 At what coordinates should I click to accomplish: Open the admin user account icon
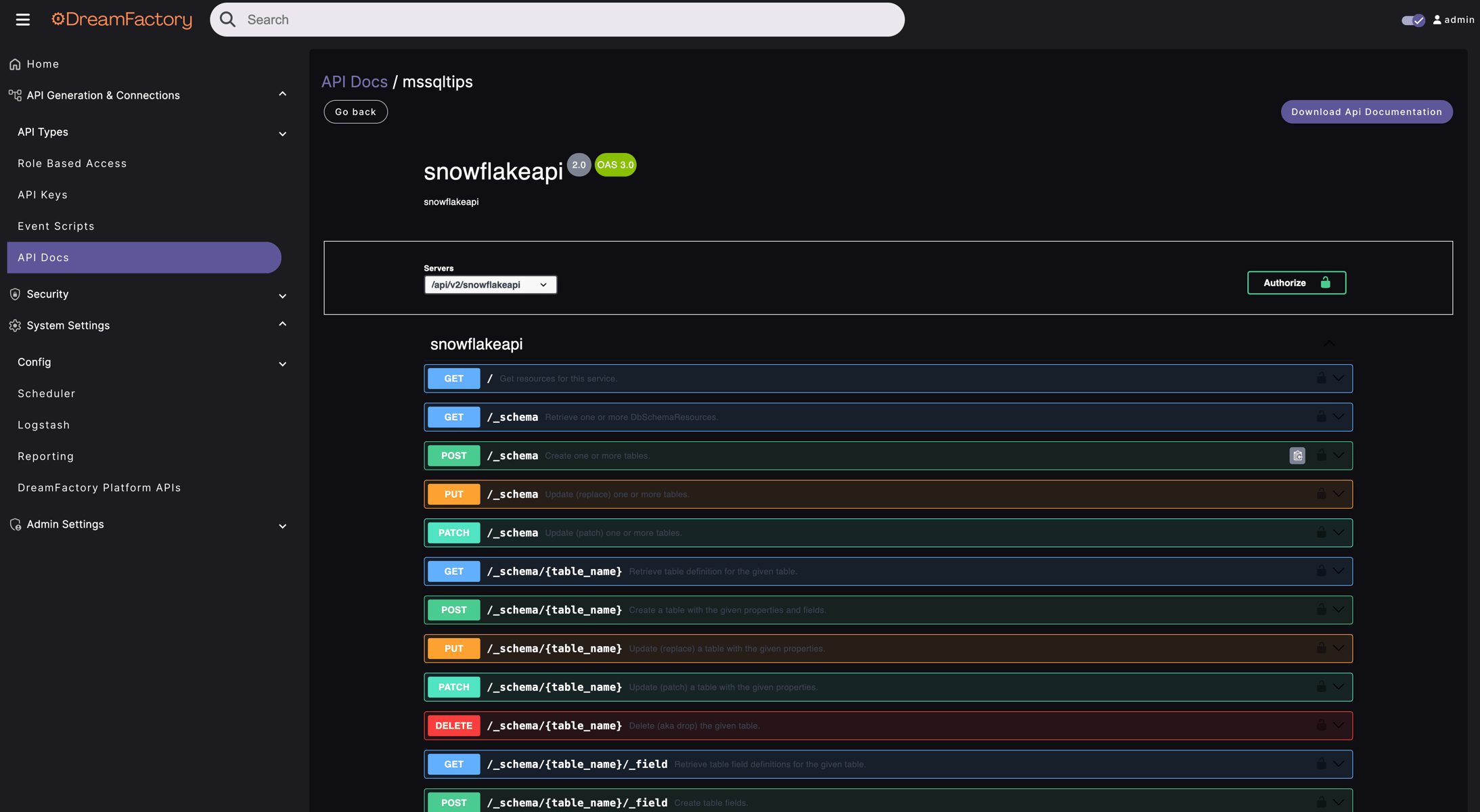point(1436,20)
